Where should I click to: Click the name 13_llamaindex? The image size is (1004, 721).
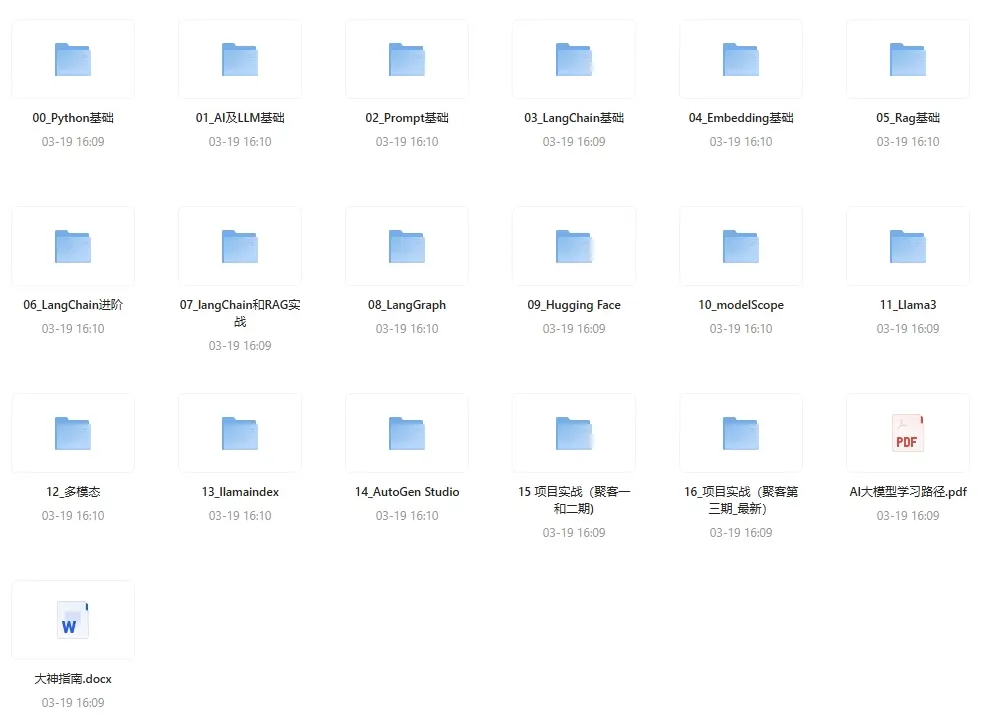tap(240, 492)
